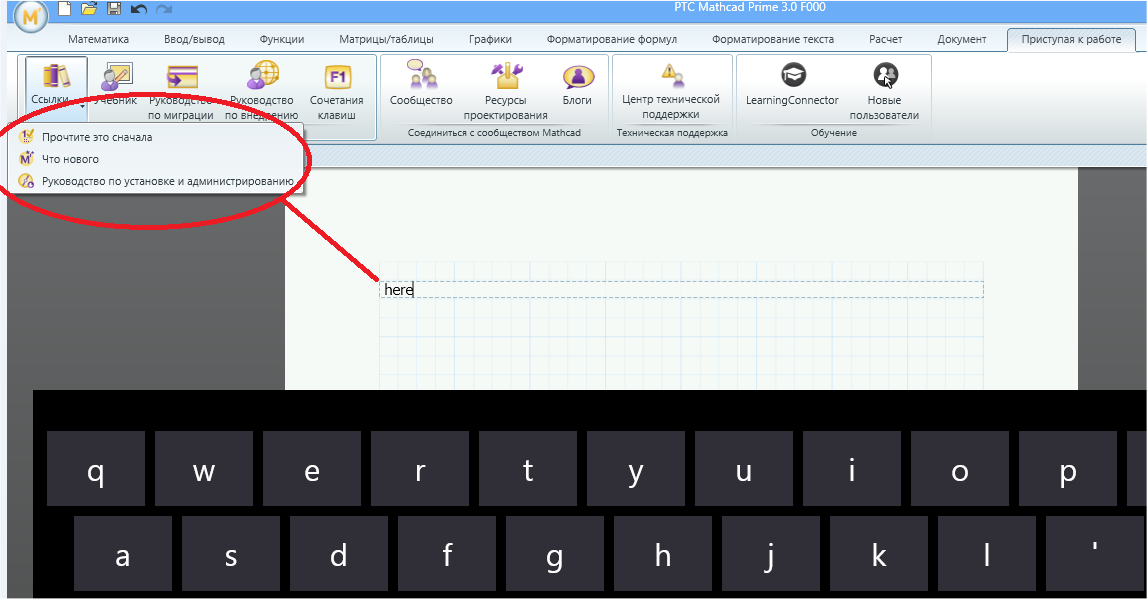Tap the t key on on-screen keyboard

528,469
